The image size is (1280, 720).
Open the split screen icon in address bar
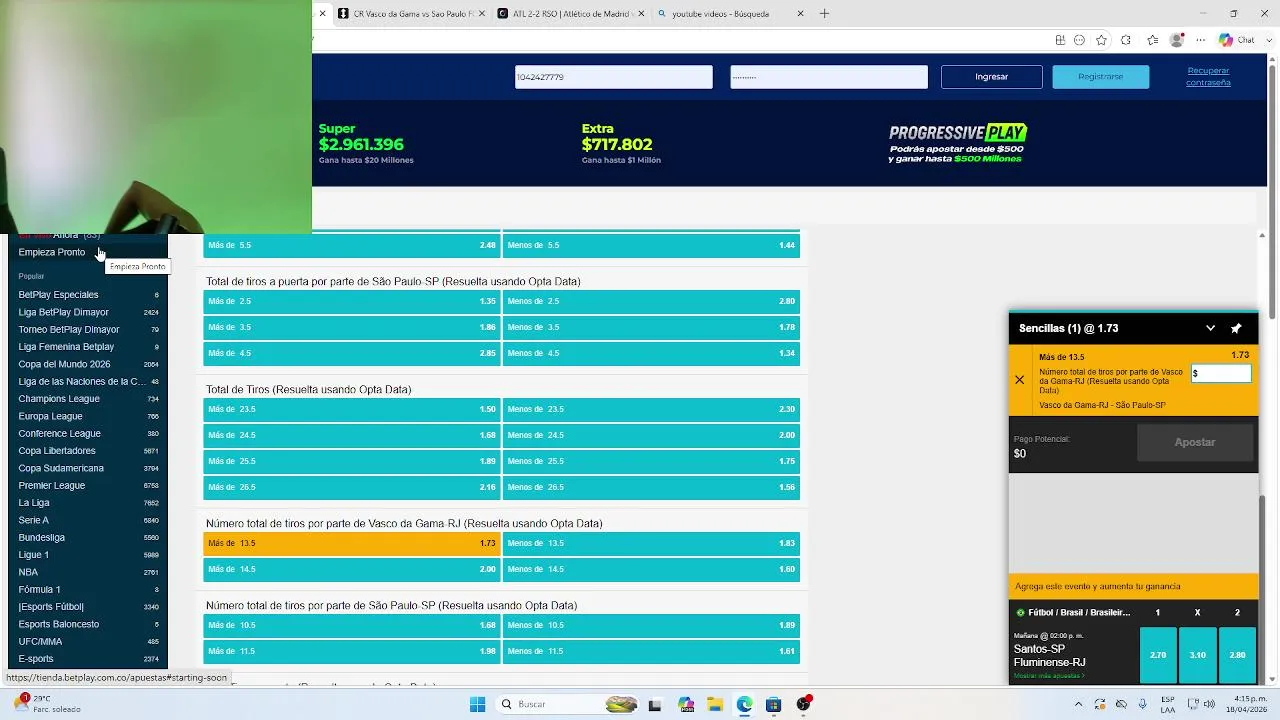coord(1060,40)
